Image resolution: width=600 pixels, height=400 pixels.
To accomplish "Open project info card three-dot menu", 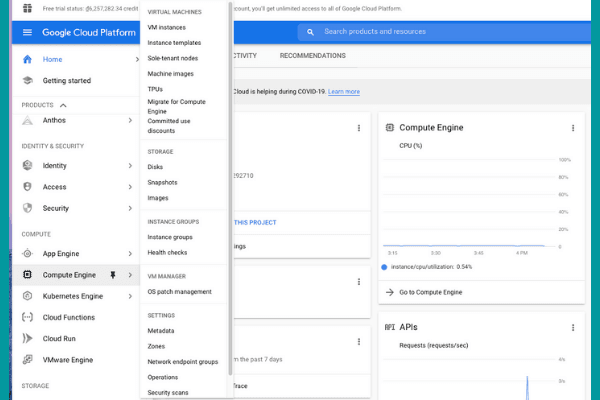I will pyautogui.click(x=359, y=128).
